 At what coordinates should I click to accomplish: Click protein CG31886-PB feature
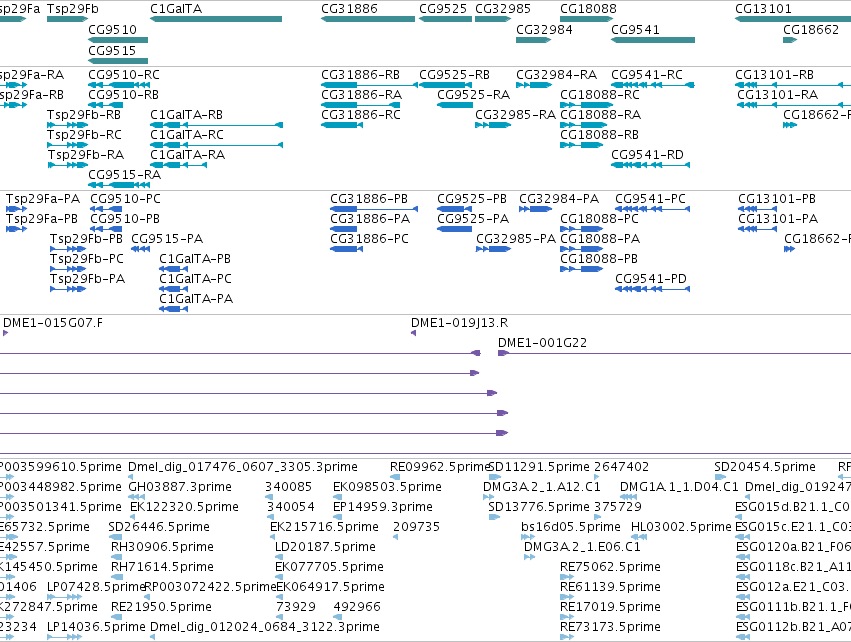374,209
